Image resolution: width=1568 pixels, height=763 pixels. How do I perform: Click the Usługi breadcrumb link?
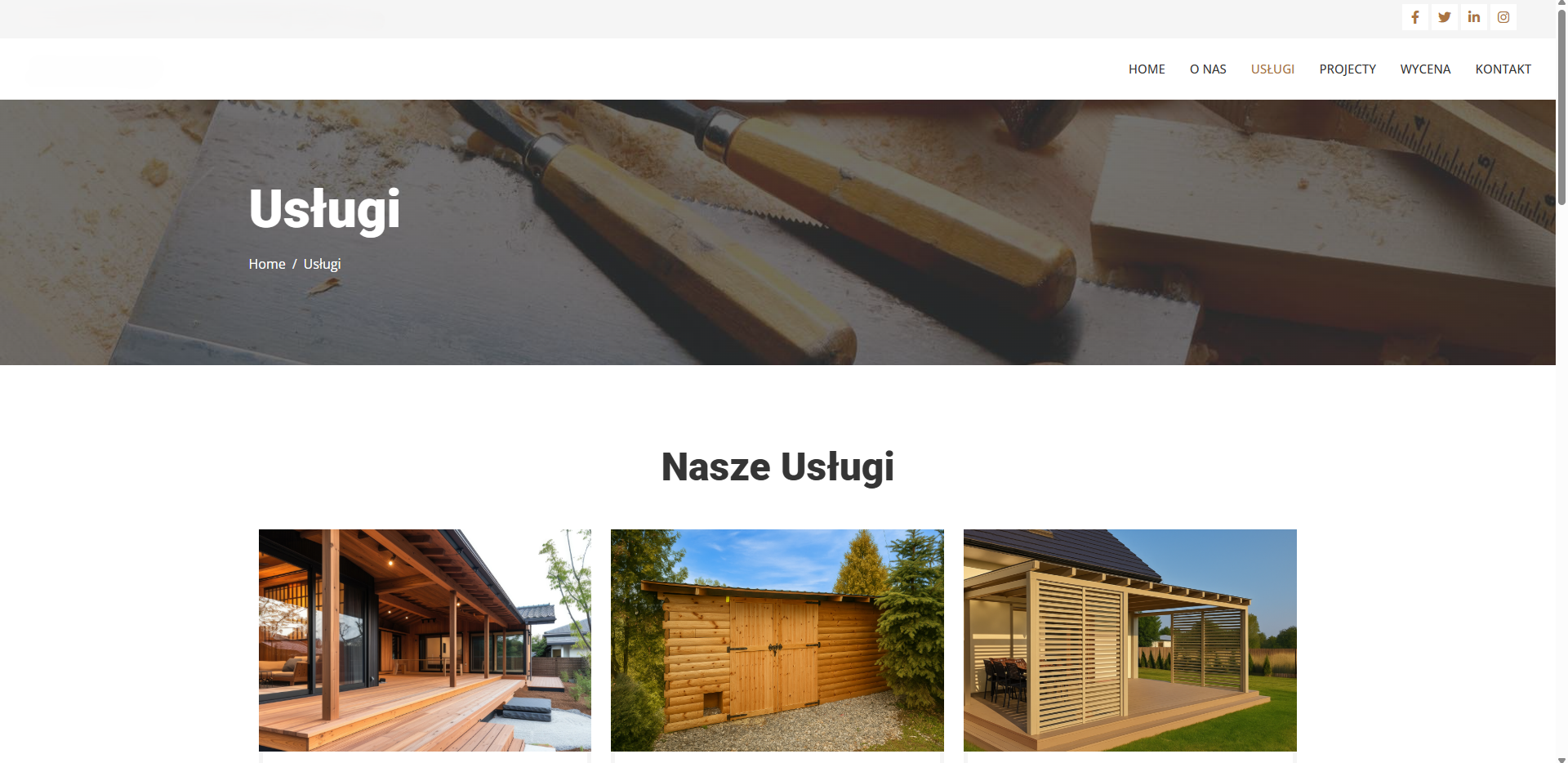[322, 264]
